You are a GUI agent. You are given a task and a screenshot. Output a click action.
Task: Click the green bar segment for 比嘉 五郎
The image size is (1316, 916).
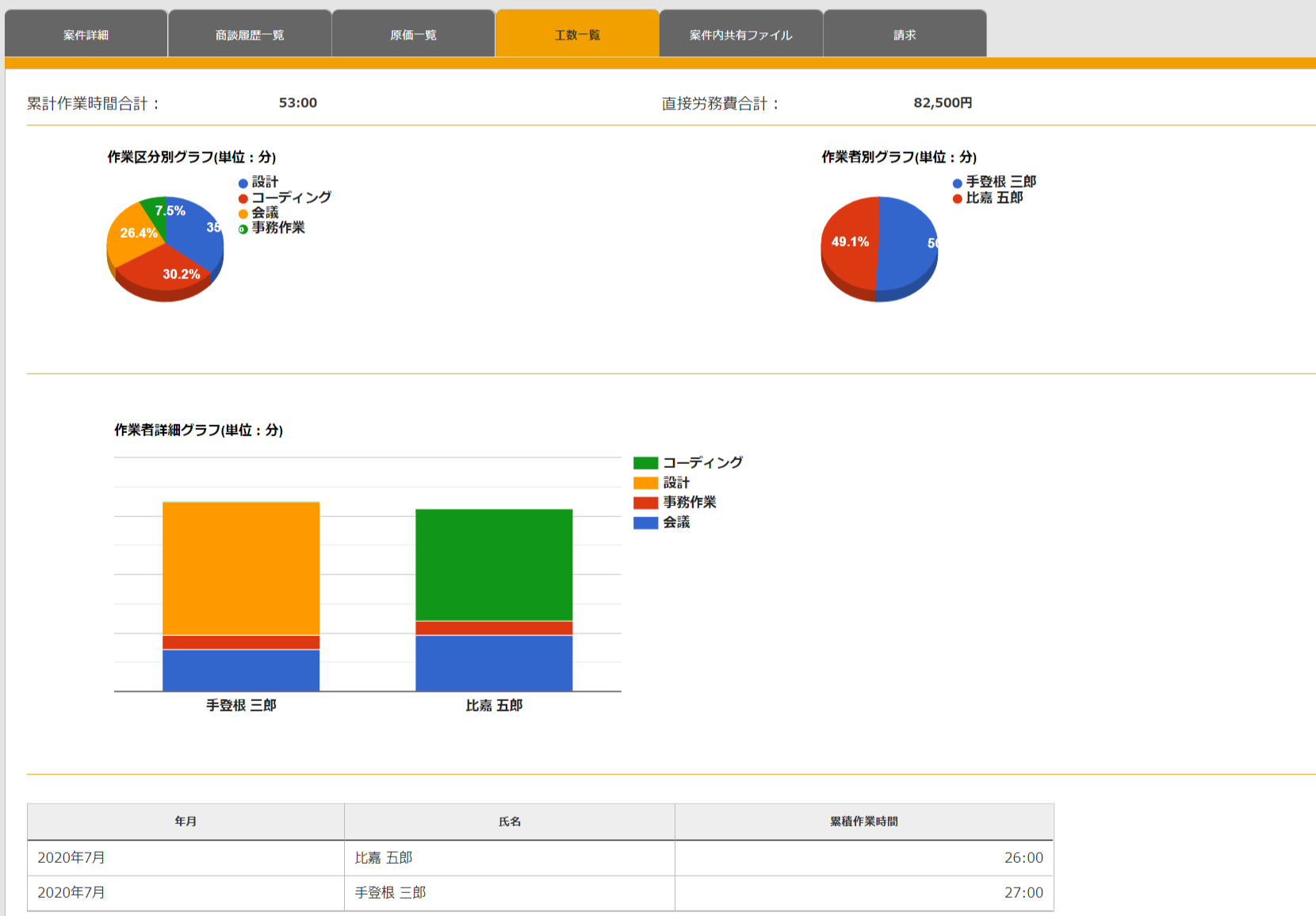tap(494, 565)
